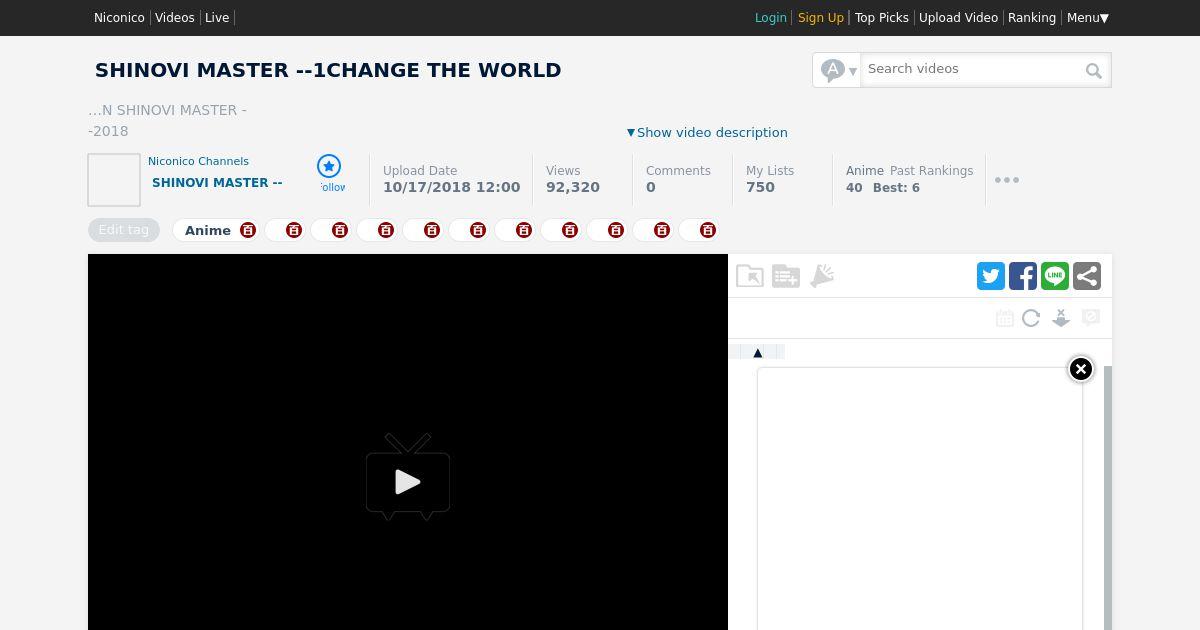Open the comment calendar icon
1200x630 pixels.
[x=1005, y=318]
